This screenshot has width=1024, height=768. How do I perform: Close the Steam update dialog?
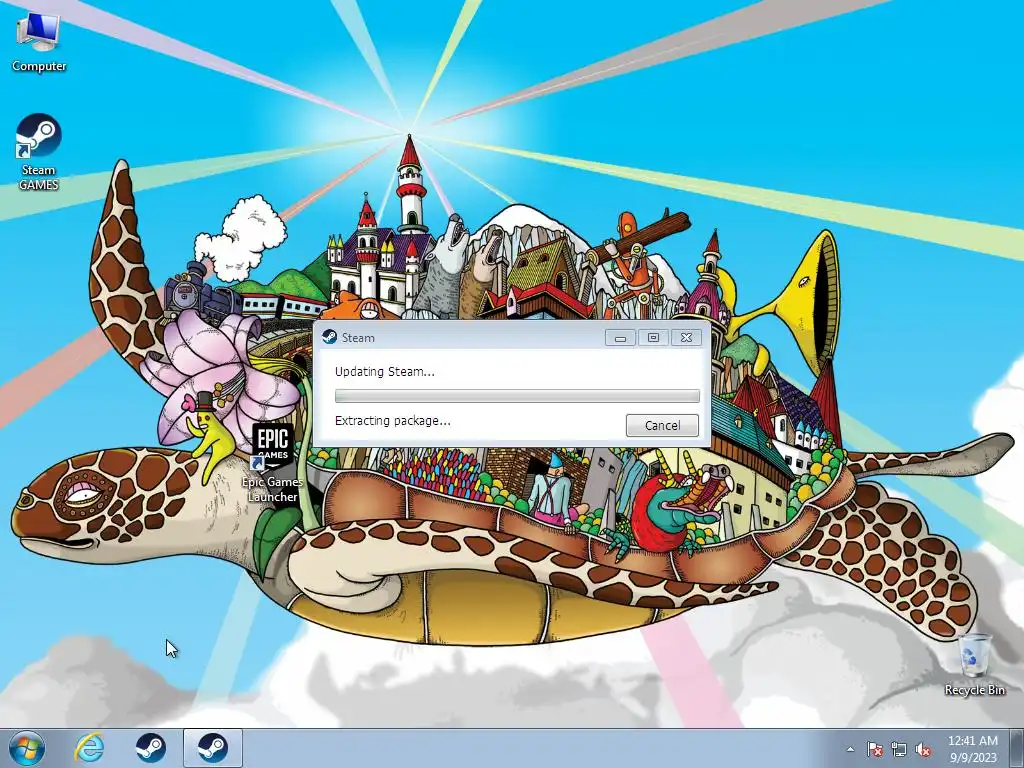[x=686, y=338]
